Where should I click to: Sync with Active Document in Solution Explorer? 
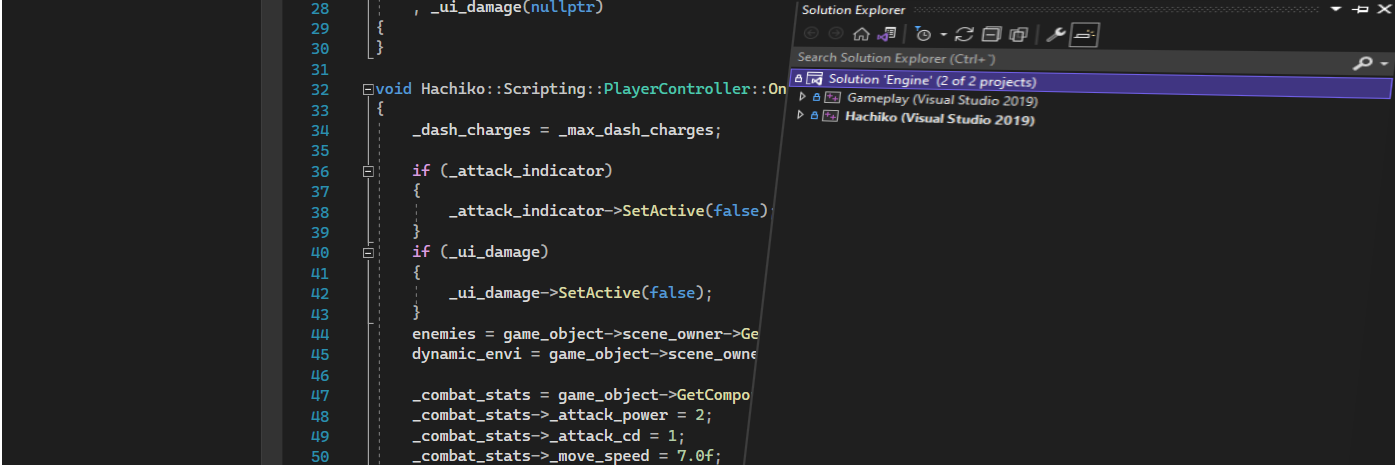[x=965, y=35]
